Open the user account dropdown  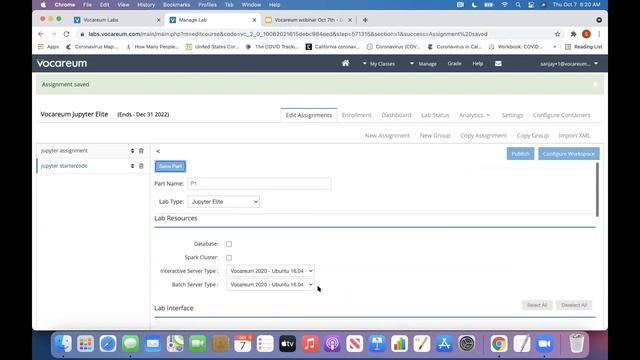pos(569,64)
